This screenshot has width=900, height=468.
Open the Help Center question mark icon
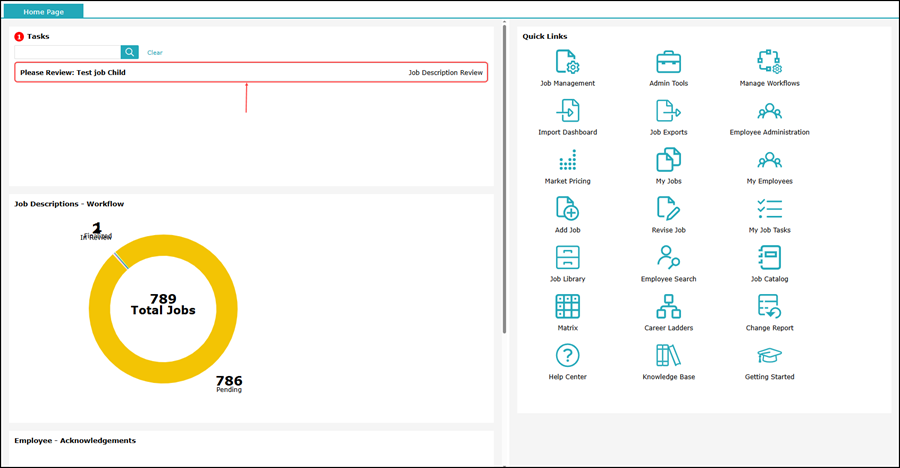pos(567,355)
